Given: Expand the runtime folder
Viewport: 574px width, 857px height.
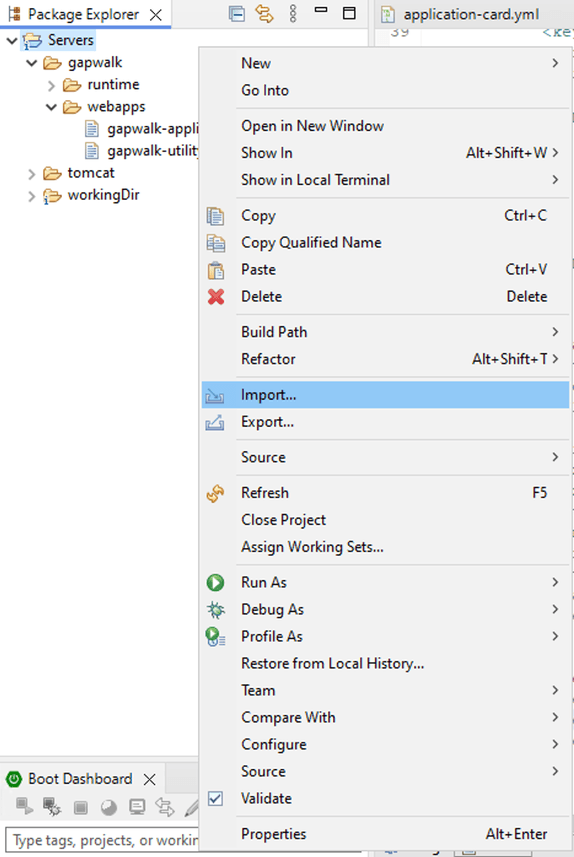Looking at the screenshot, I should (x=51, y=85).
